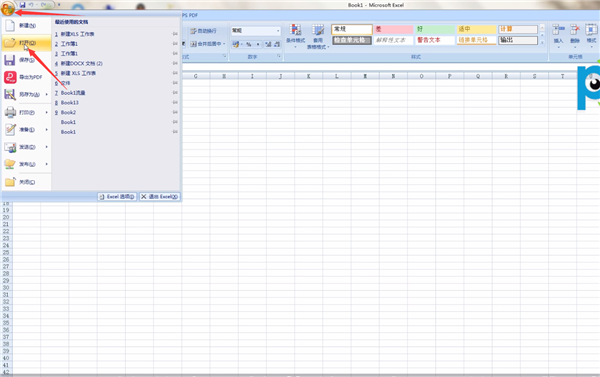The height and width of the screenshot is (377, 600).
Task: Click the 发送 send icon
Action: (x=10, y=147)
